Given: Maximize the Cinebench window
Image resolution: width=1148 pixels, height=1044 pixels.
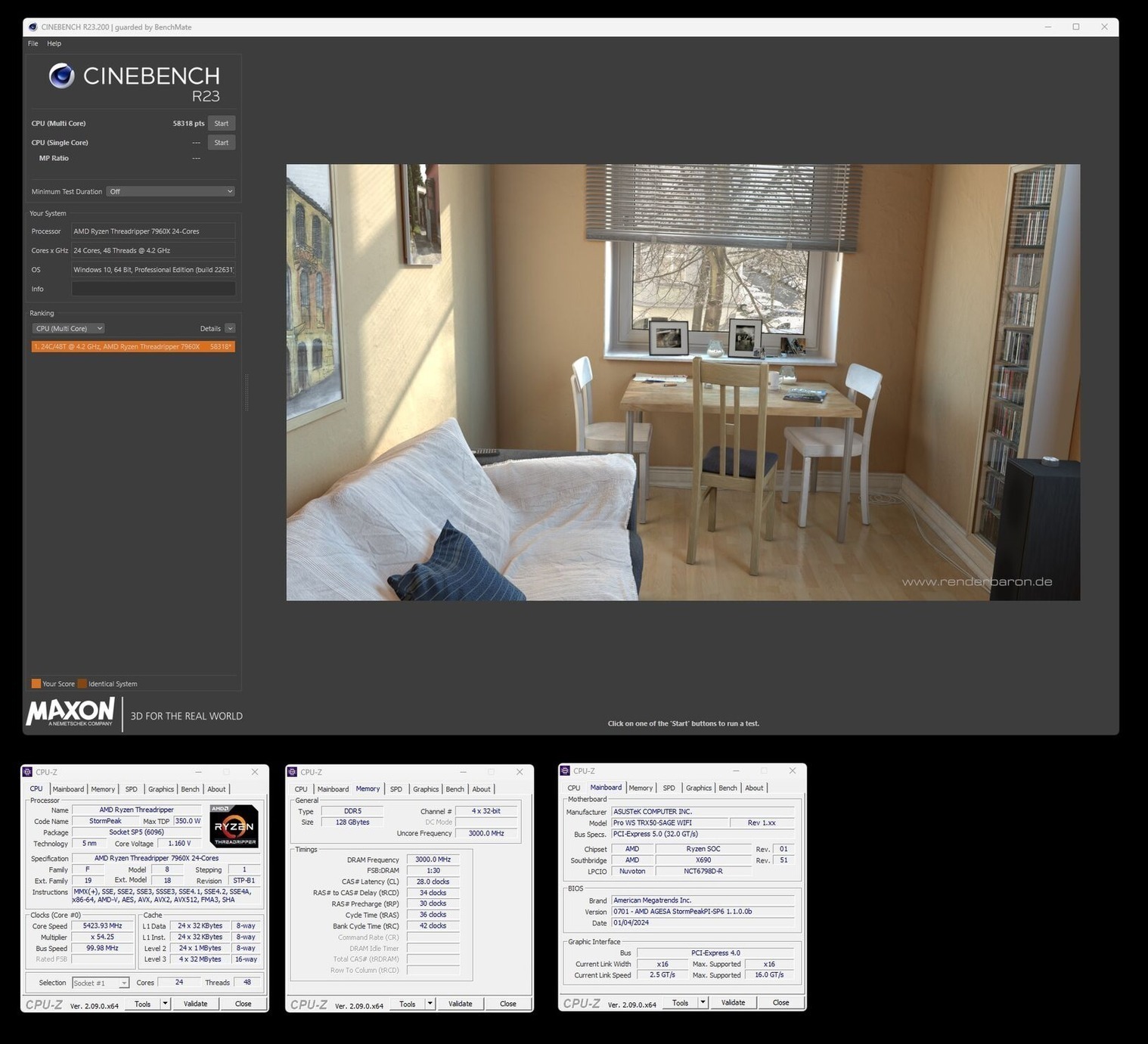Looking at the screenshot, I should click(x=1075, y=26).
